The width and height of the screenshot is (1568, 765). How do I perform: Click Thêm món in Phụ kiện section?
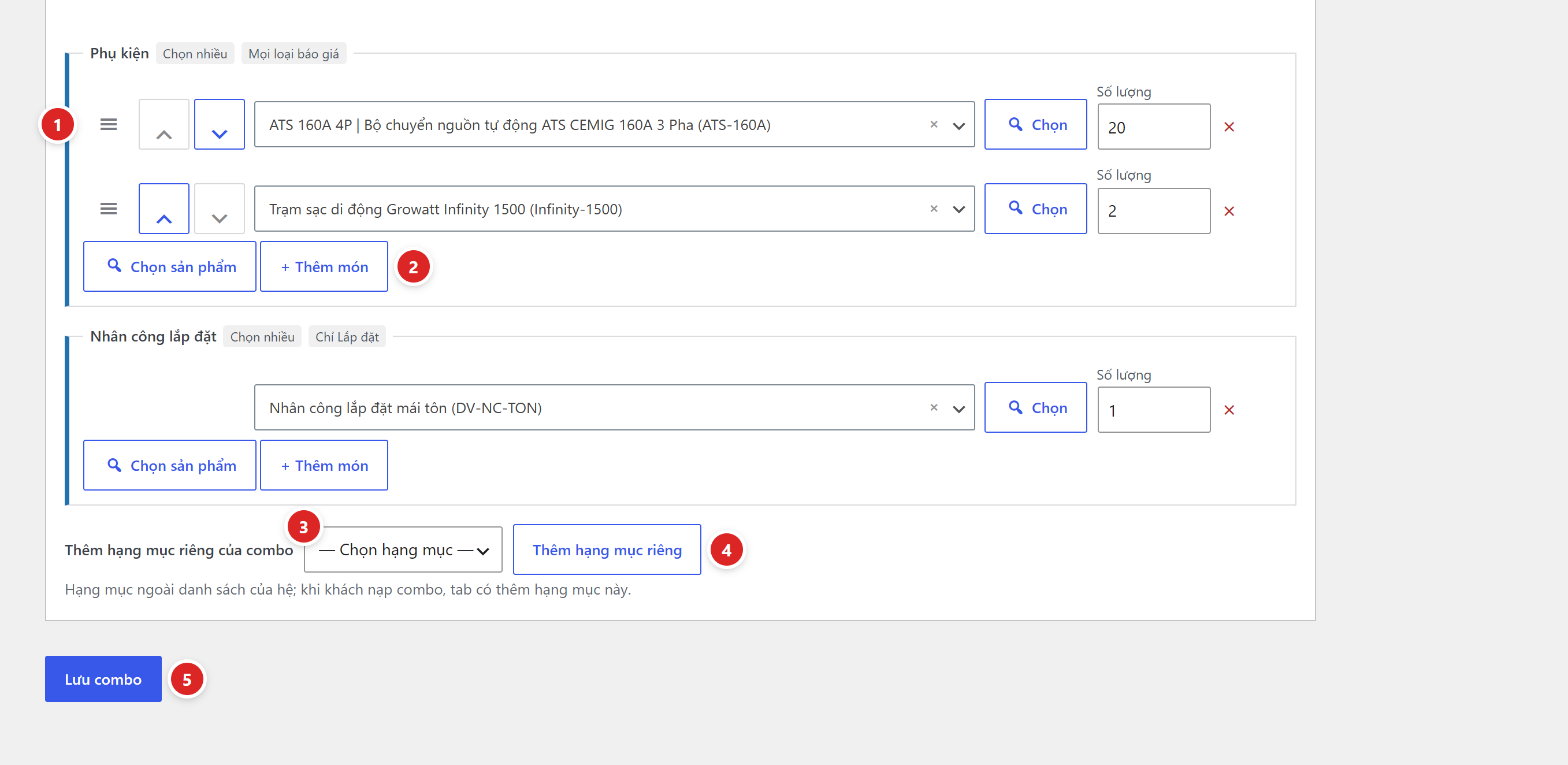[324, 266]
